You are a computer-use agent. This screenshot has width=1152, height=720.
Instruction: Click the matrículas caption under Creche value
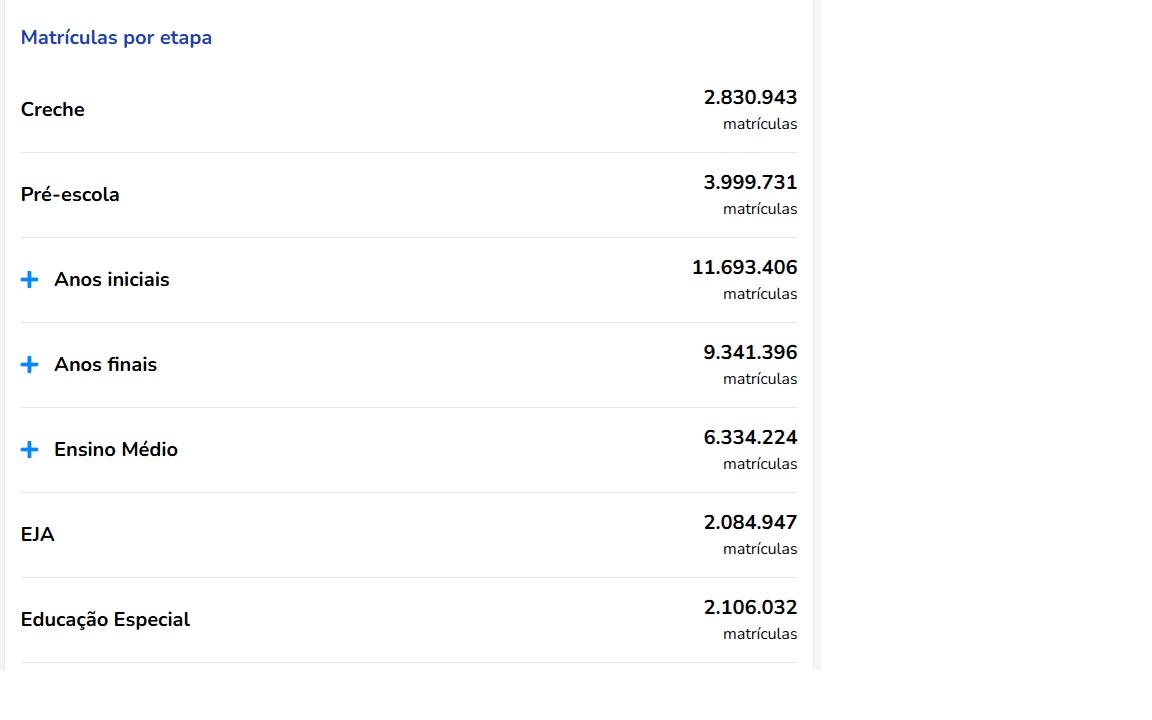tap(760, 125)
